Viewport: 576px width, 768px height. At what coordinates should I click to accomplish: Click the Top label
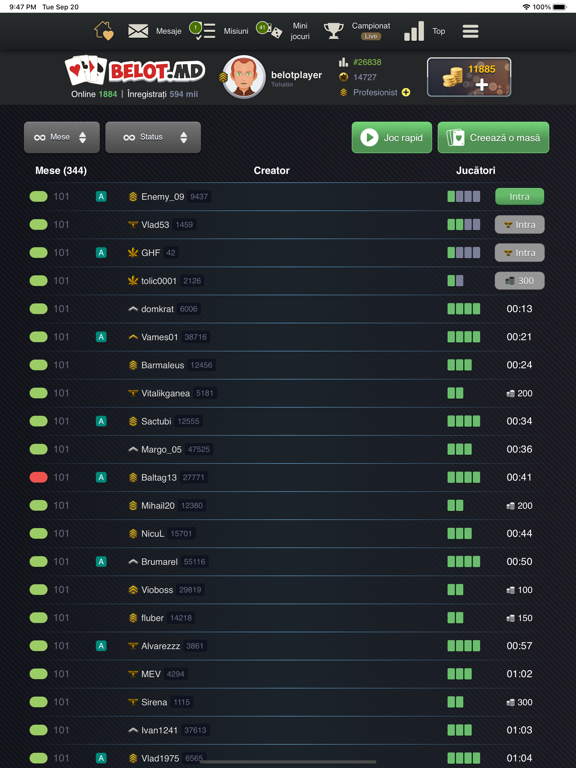point(438,31)
